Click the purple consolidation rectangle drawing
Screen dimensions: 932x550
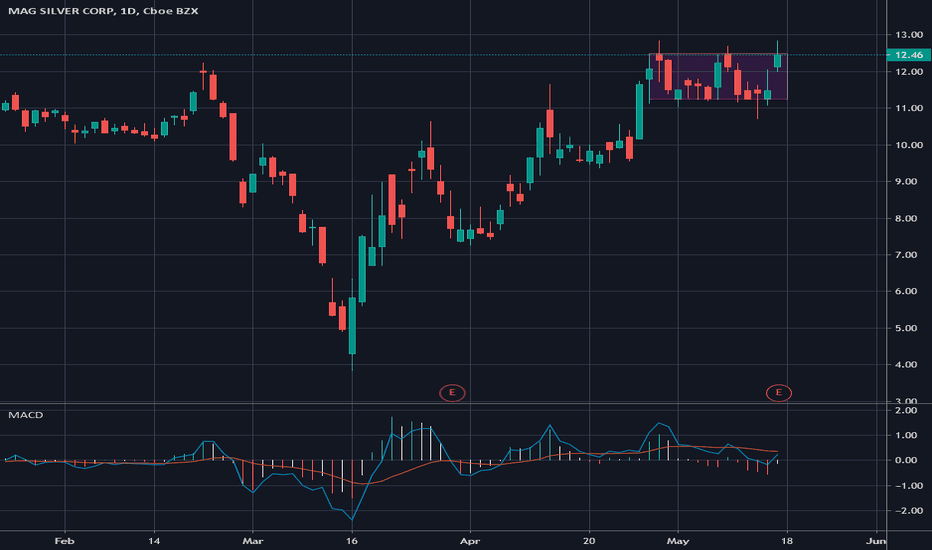tap(718, 77)
